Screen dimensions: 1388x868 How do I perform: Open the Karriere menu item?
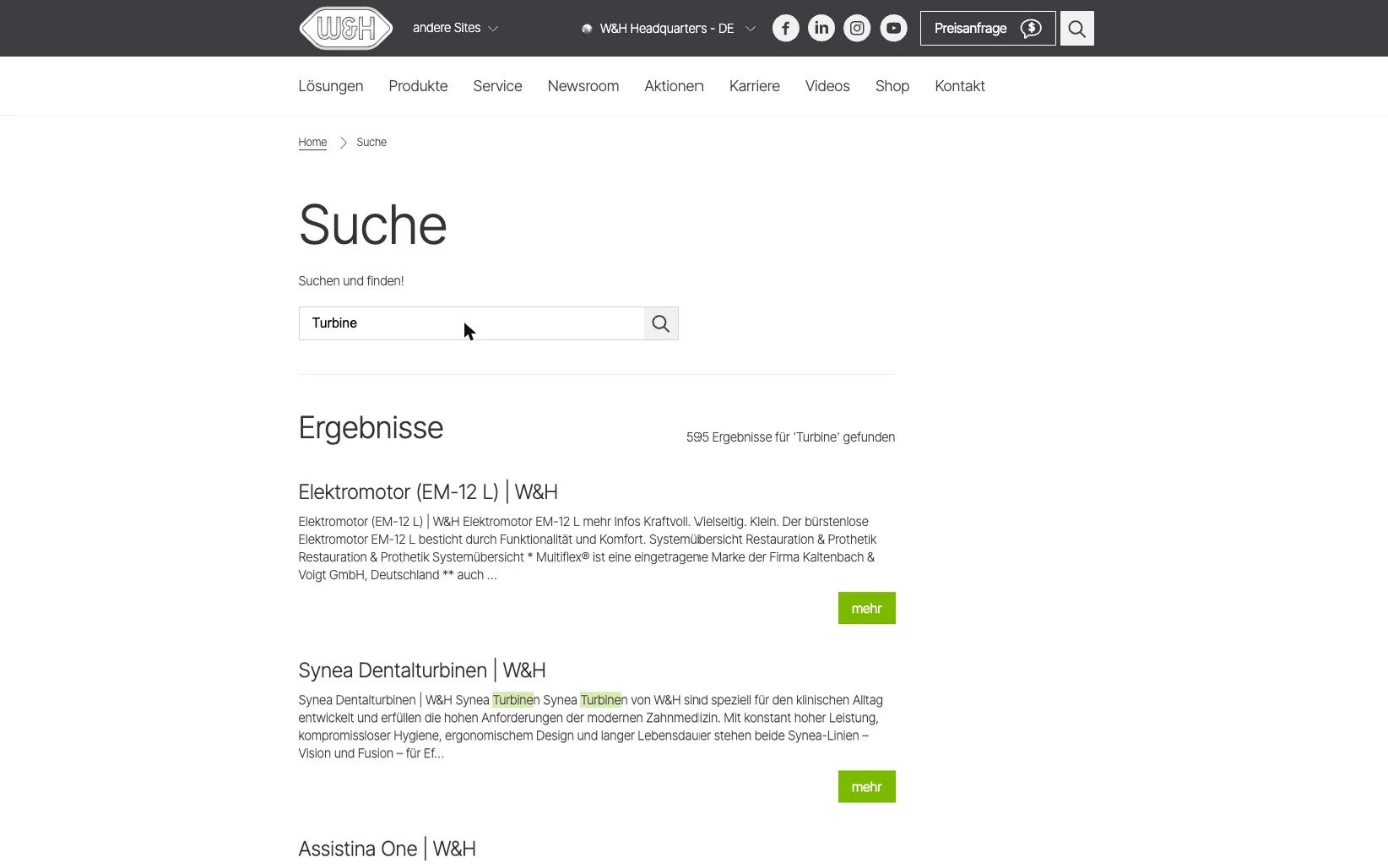point(755,86)
